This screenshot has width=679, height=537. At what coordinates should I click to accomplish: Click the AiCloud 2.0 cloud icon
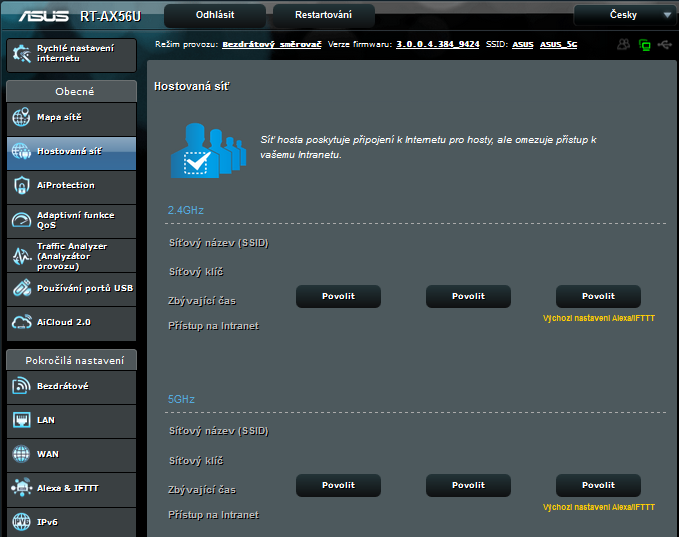coord(22,322)
